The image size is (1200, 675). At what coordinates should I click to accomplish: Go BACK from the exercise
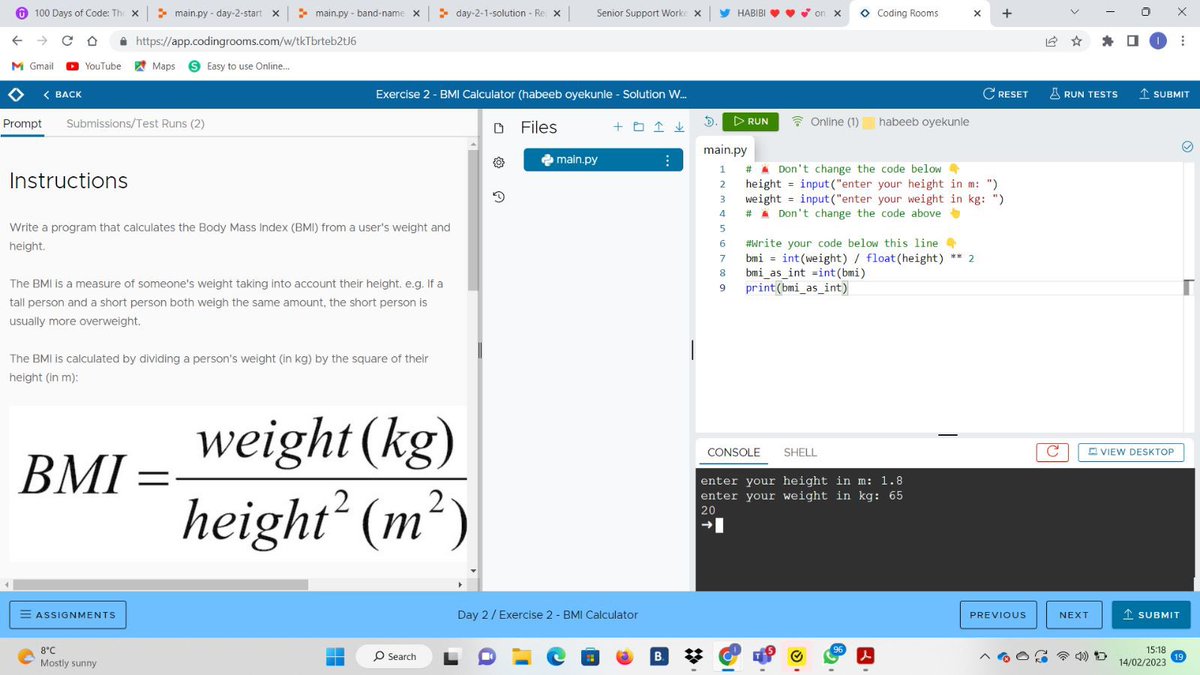tap(62, 94)
